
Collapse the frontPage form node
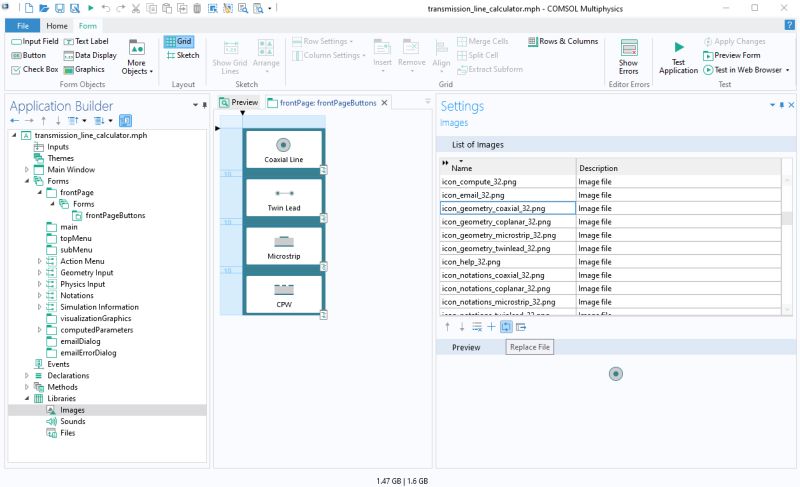(39, 192)
